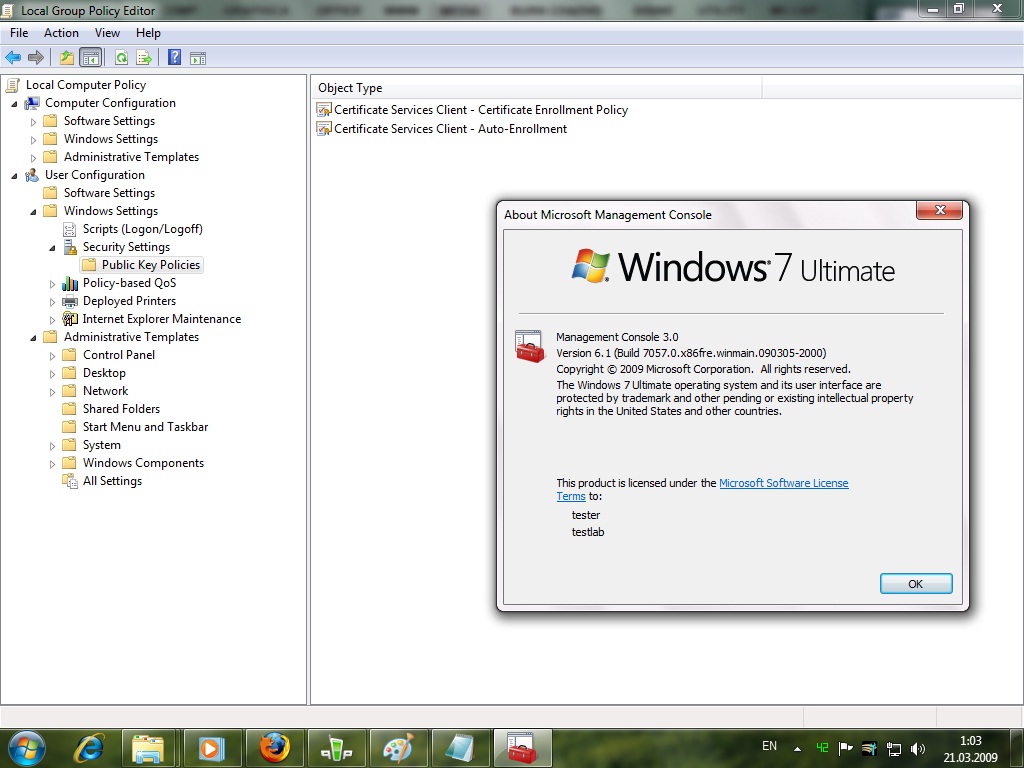The image size is (1024, 768).
Task: Collapse Administrative Templates under User Configuration
Action: [x=33, y=338]
